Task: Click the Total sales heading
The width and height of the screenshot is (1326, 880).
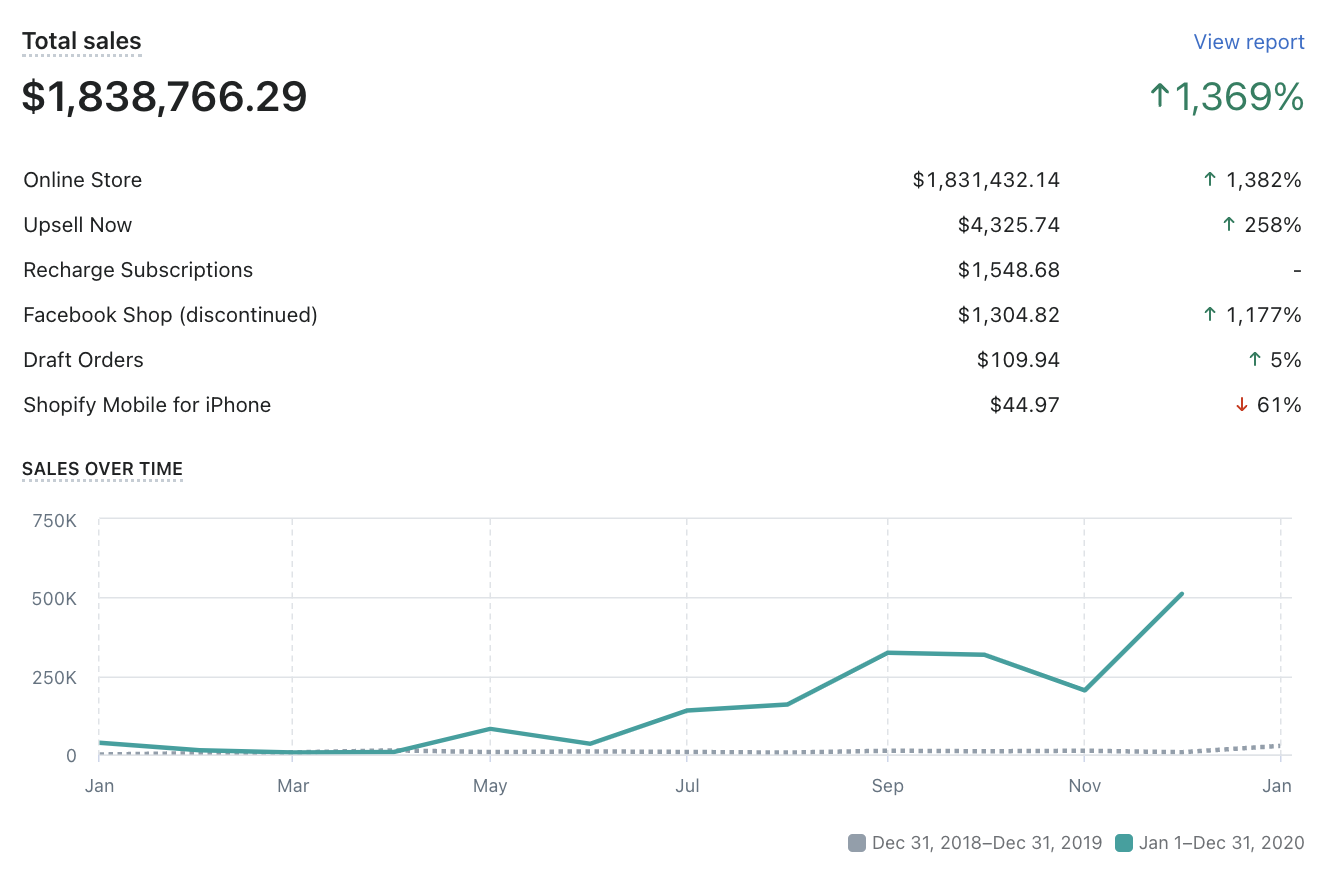Action: (82, 42)
